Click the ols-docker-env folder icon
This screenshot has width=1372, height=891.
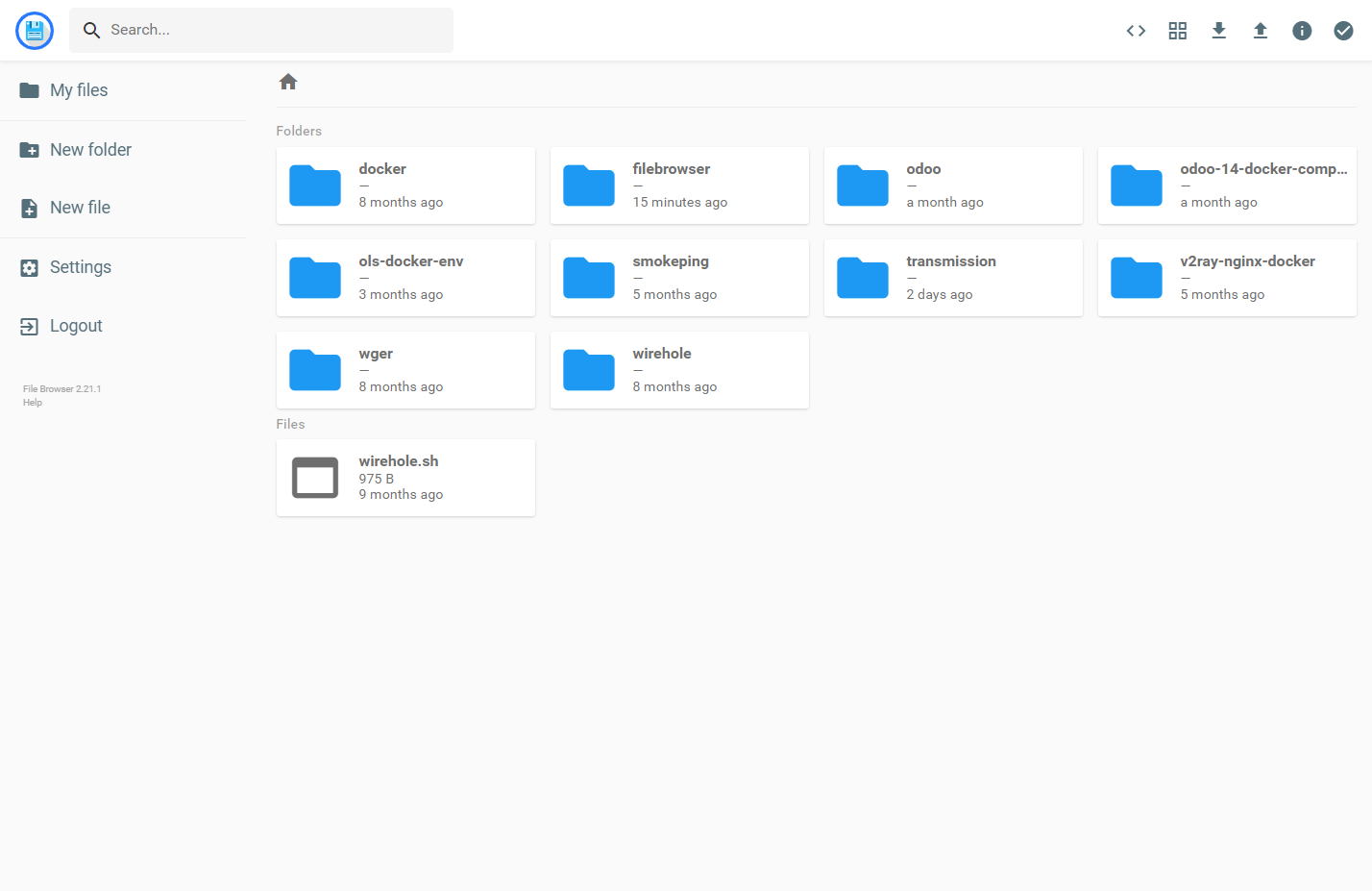[315, 278]
